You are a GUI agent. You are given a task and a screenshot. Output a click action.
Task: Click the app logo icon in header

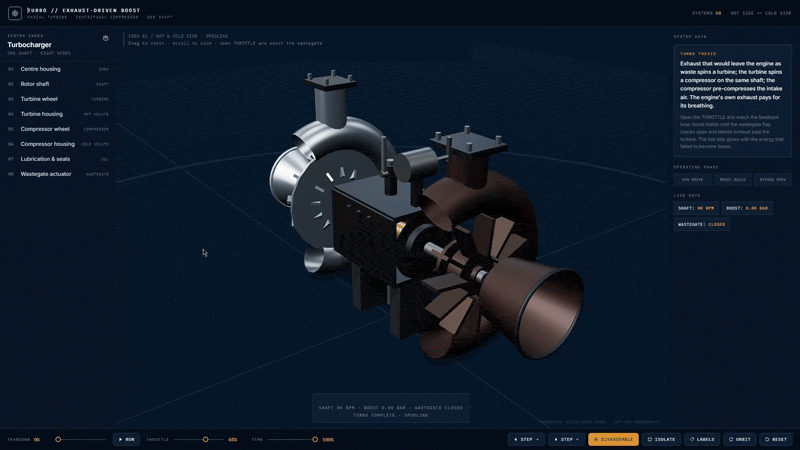click(x=15, y=13)
